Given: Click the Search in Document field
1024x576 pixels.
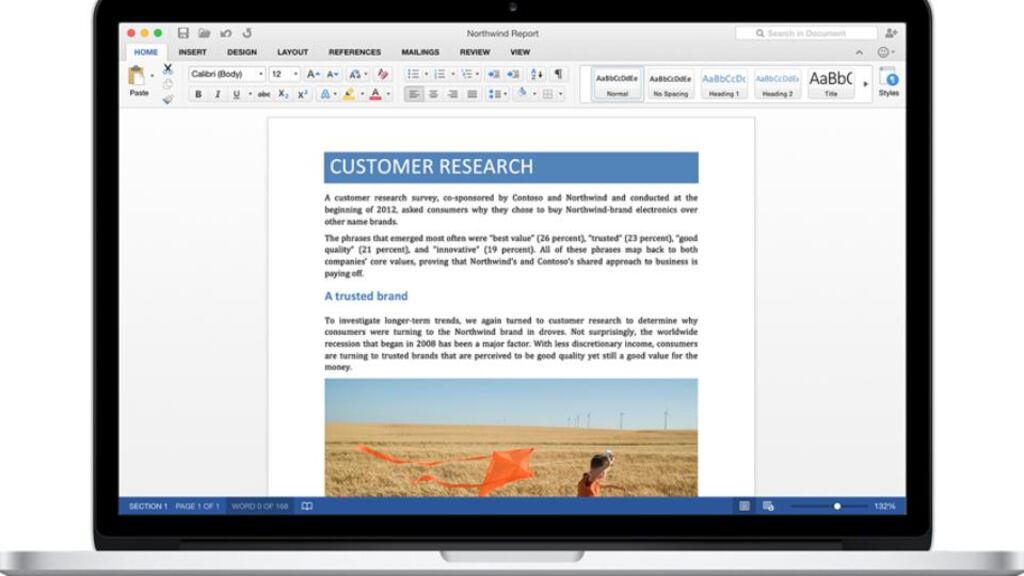Looking at the screenshot, I should [x=806, y=33].
